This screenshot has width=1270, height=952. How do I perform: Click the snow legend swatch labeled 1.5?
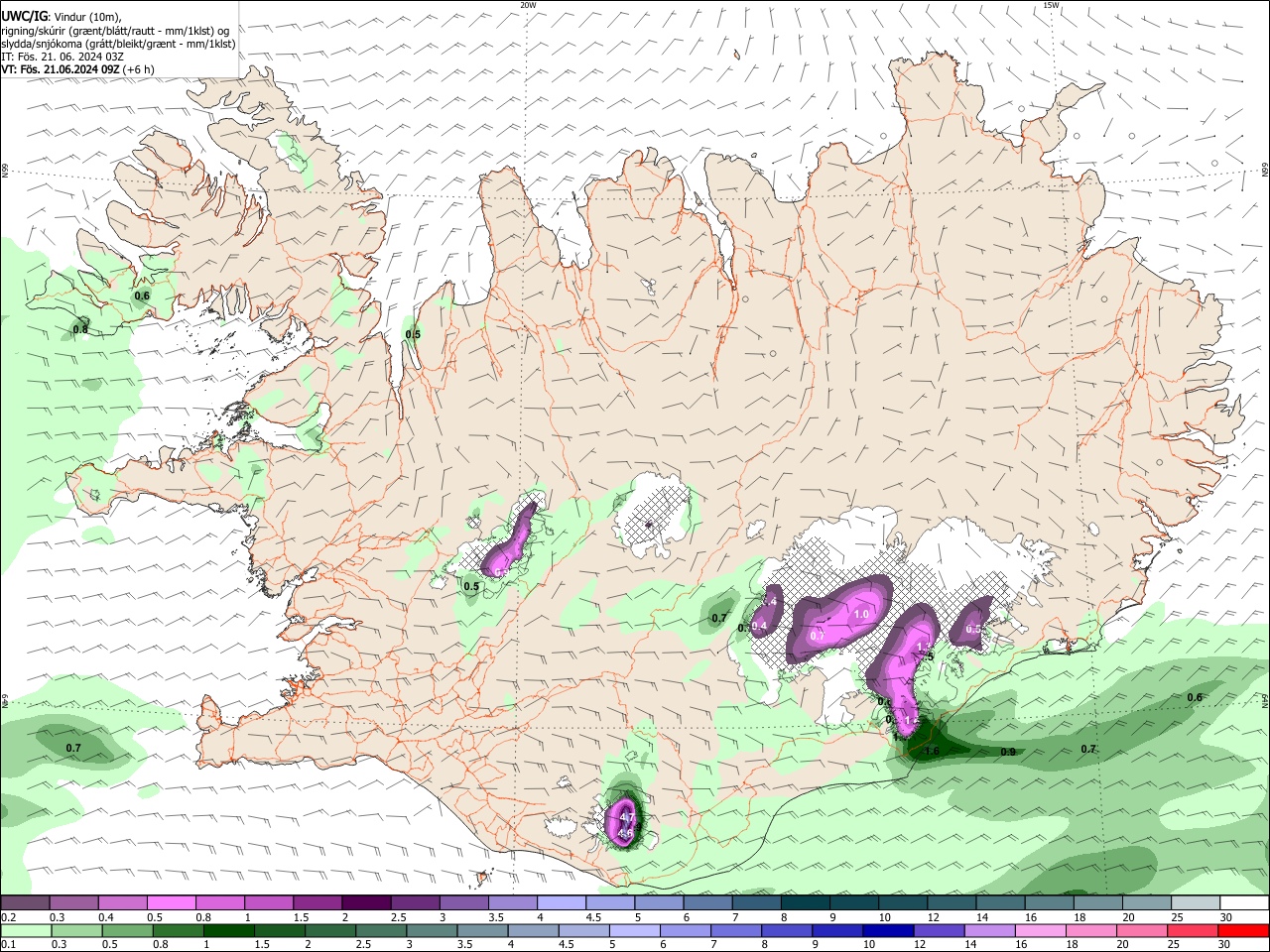coord(317,903)
